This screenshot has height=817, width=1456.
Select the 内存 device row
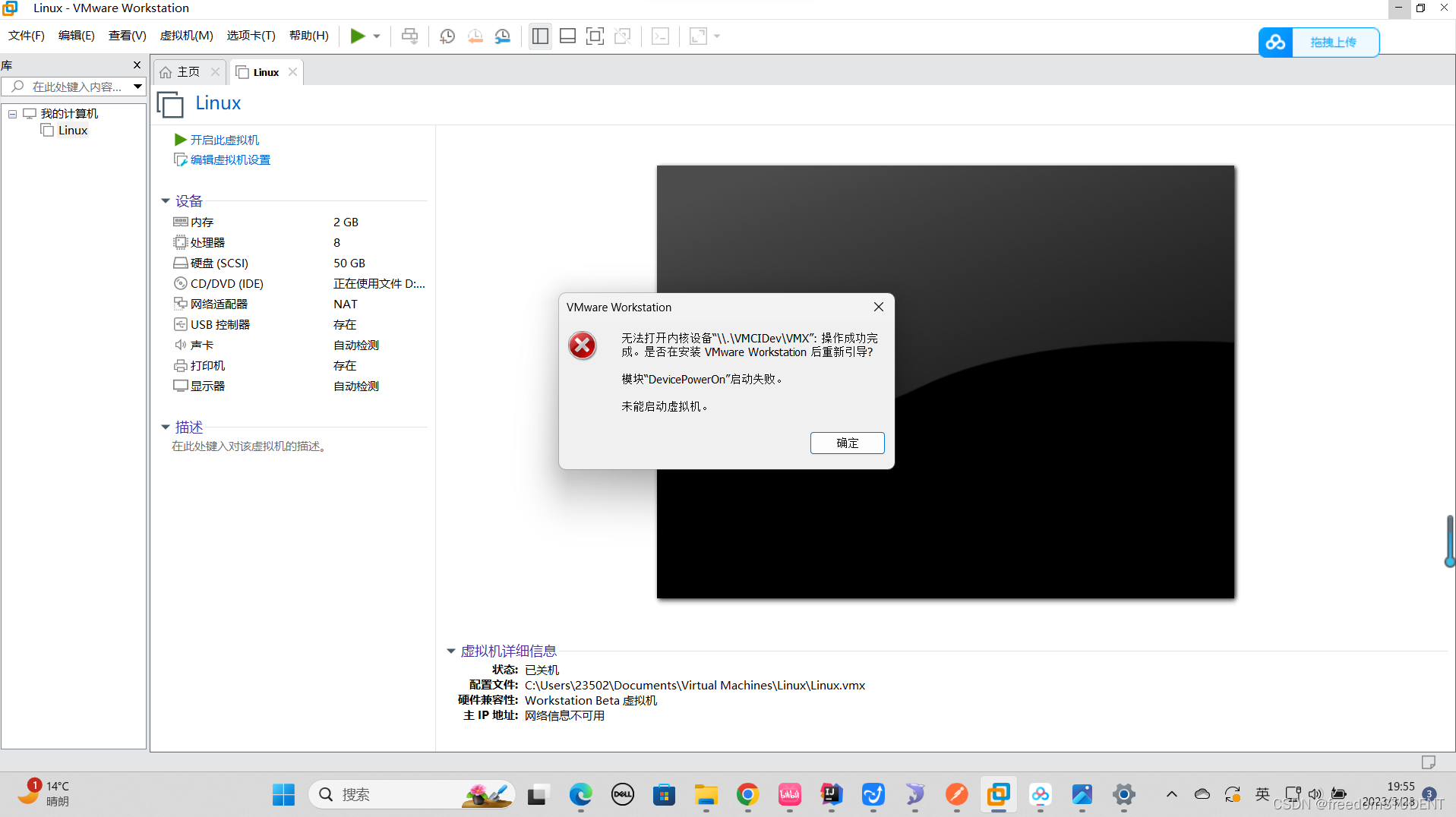(x=299, y=222)
